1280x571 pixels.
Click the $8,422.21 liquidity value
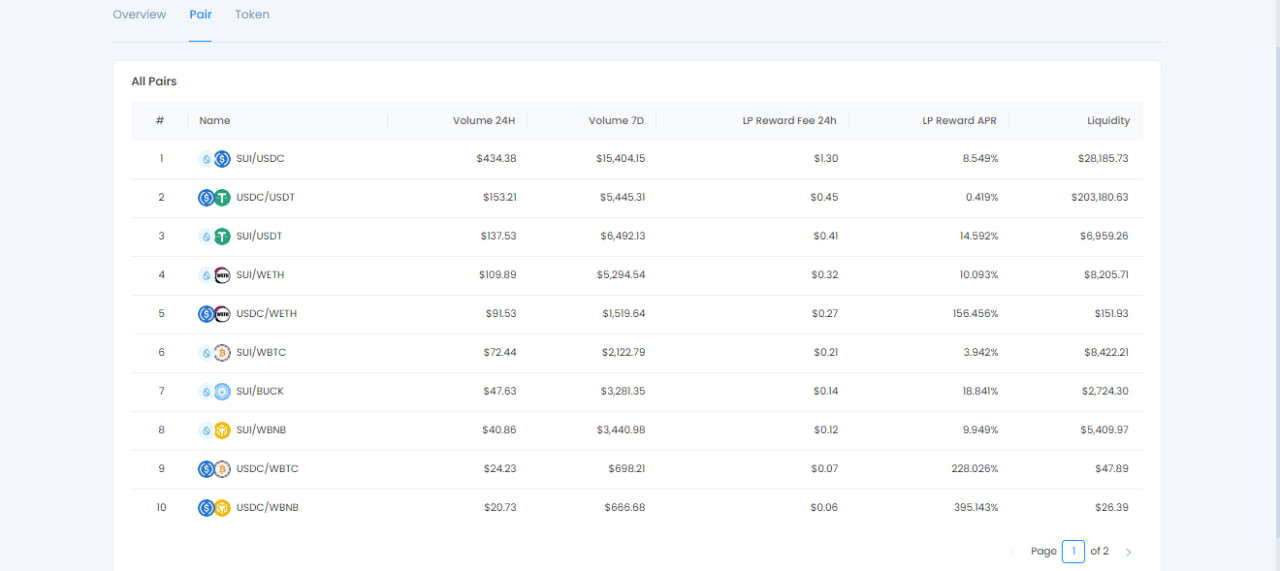tap(1106, 353)
